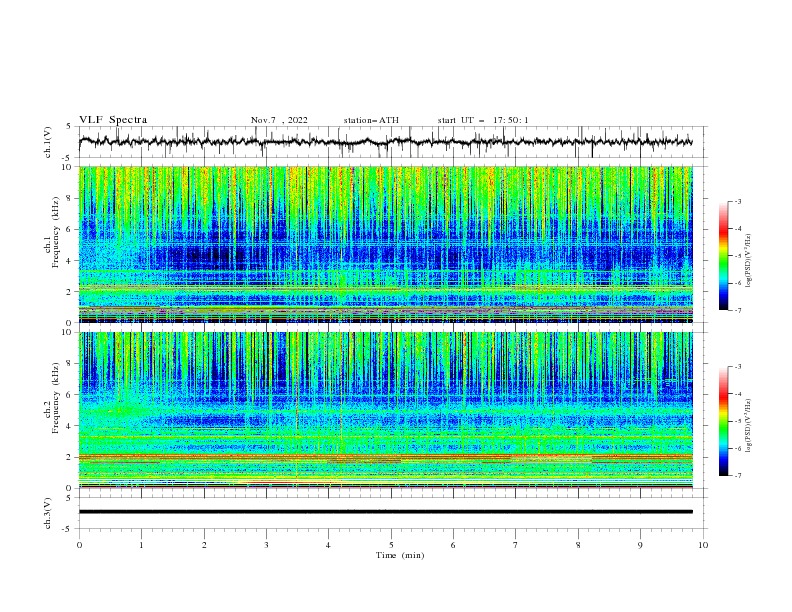Click time axis tick label "5"
Viewport: 792px width, 612px height.
[391, 545]
